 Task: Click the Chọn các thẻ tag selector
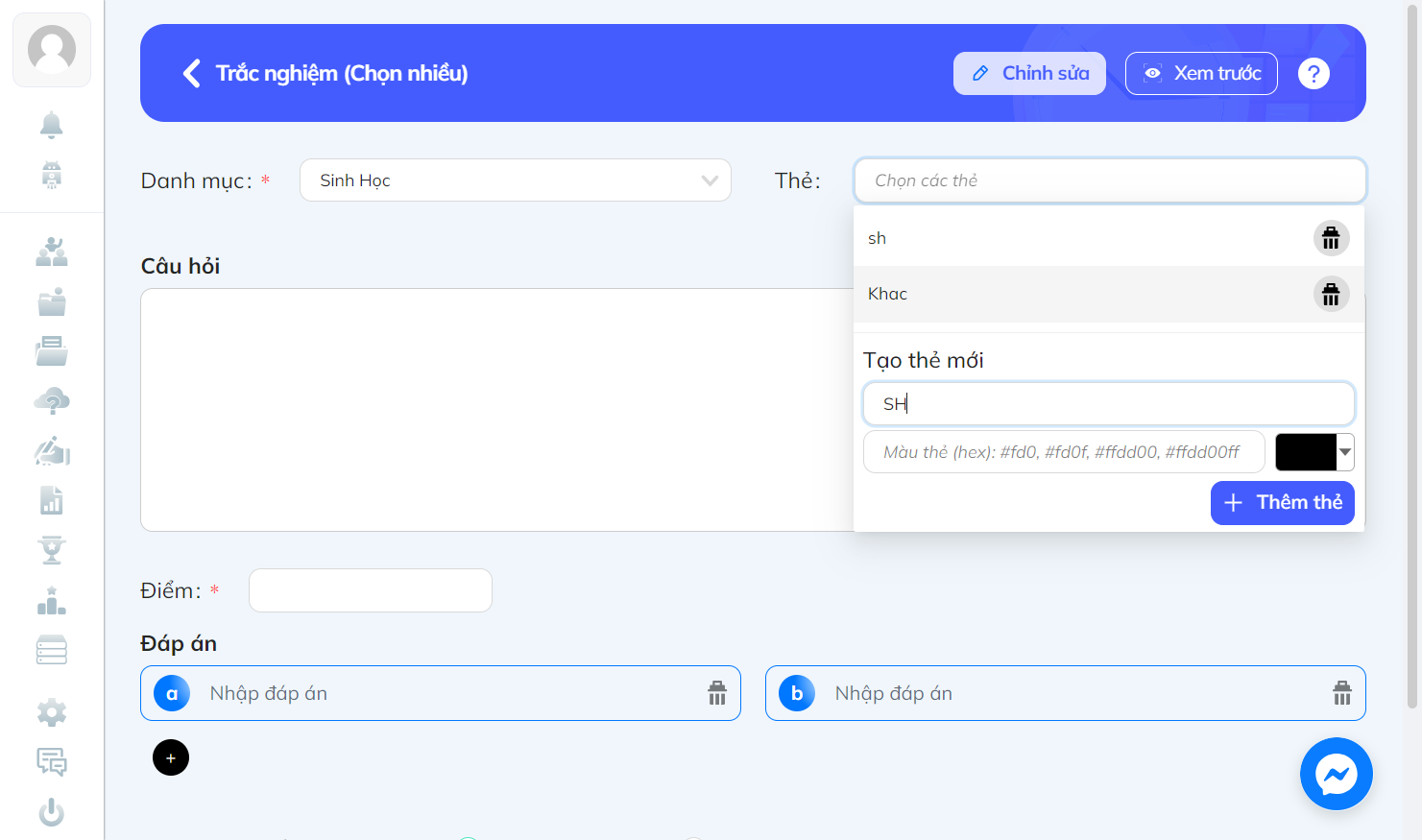click(x=1110, y=180)
